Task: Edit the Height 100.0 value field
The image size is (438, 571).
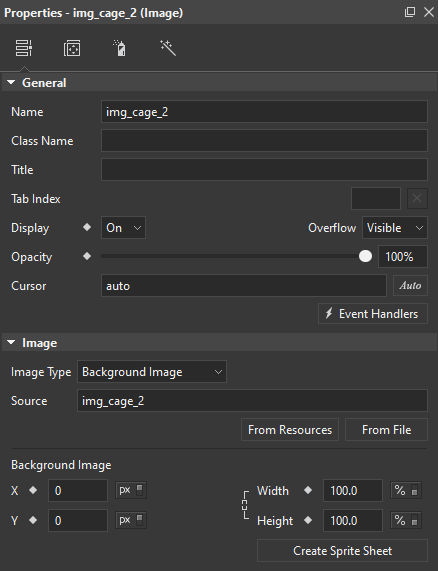Action: click(353, 521)
